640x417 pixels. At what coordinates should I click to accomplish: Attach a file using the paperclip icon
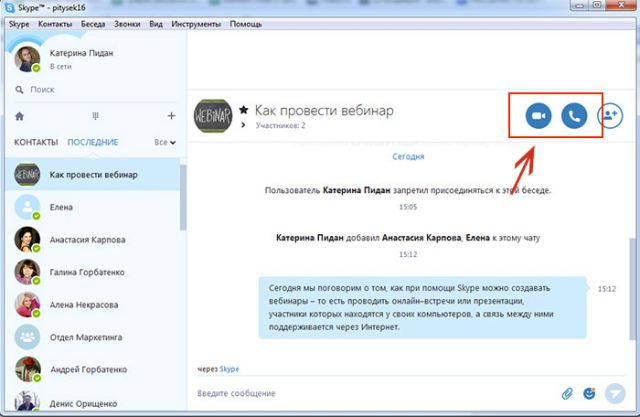[x=567, y=393]
